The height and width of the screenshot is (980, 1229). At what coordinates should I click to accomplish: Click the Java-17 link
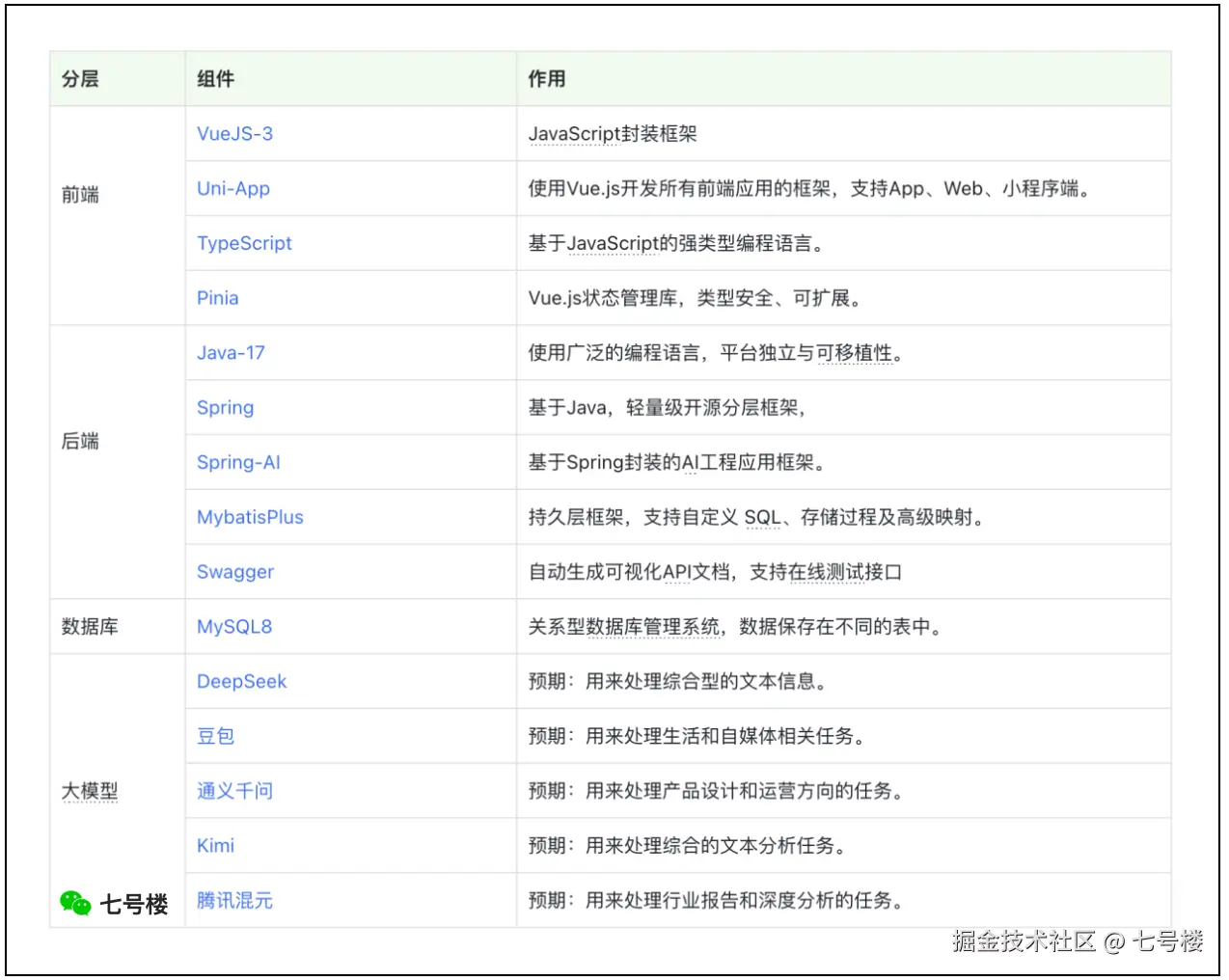(x=231, y=353)
